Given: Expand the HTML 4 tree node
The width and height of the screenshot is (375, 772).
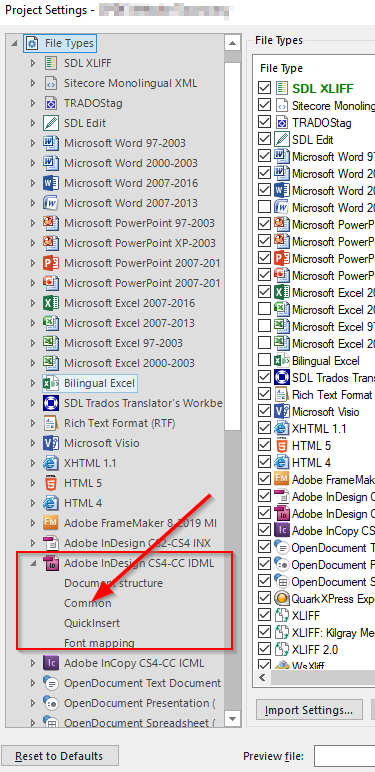Looking at the screenshot, I should [x=33, y=503].
